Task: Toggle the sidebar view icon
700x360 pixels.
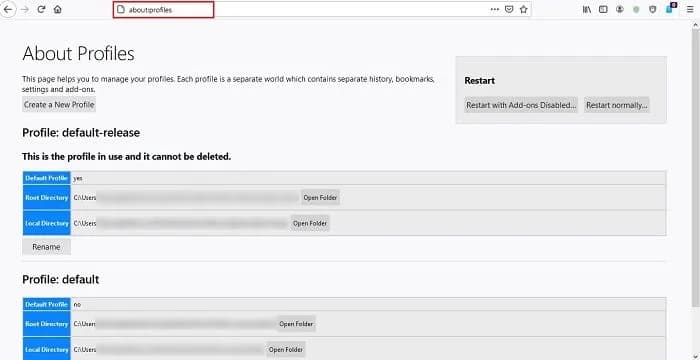Action: point(603,9)
